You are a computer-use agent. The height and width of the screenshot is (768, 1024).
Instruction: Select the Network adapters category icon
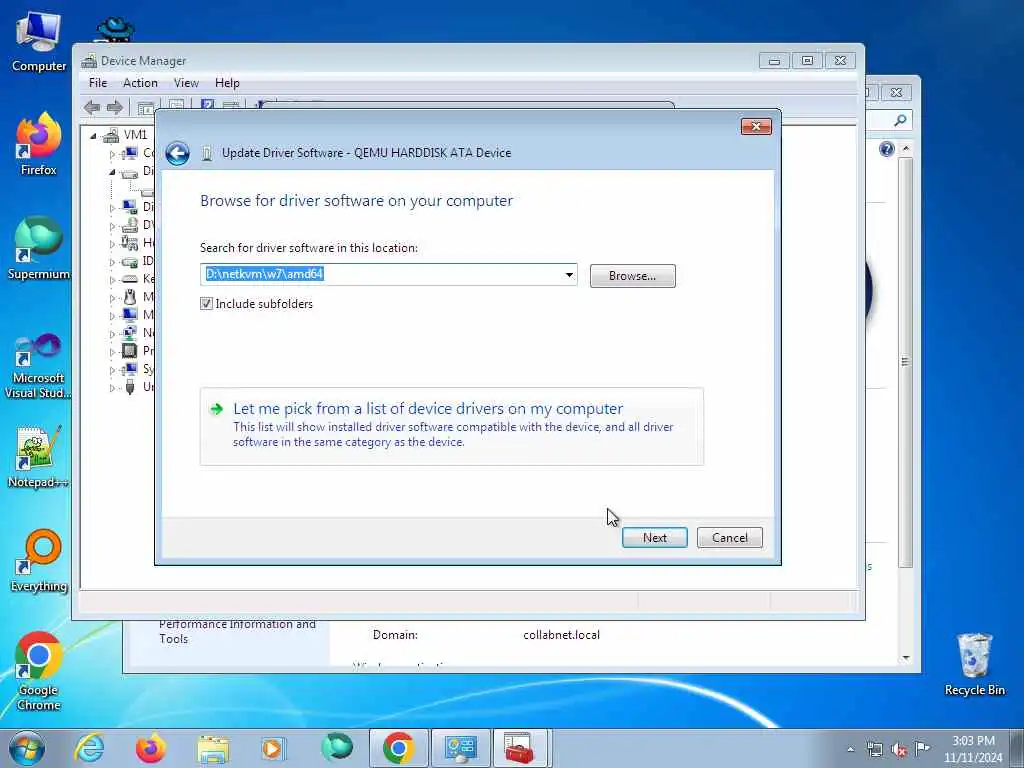pyautogui.click(x=130, y=333)
